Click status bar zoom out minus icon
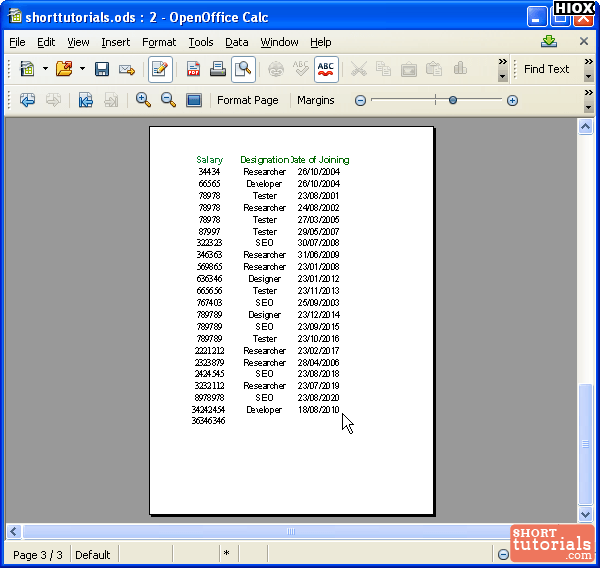 [503, 554]
